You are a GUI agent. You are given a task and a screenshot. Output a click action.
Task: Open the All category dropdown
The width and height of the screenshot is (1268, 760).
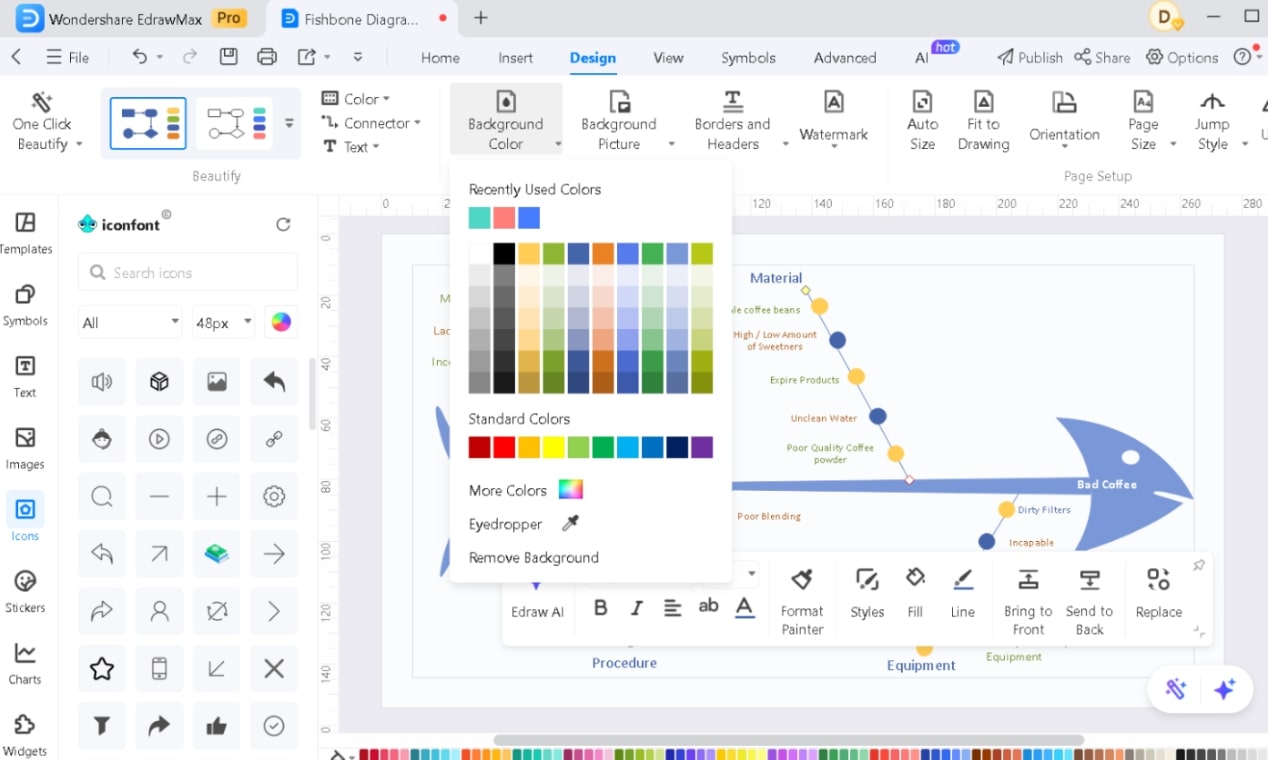pyautogui.click(x=130, y=323)
